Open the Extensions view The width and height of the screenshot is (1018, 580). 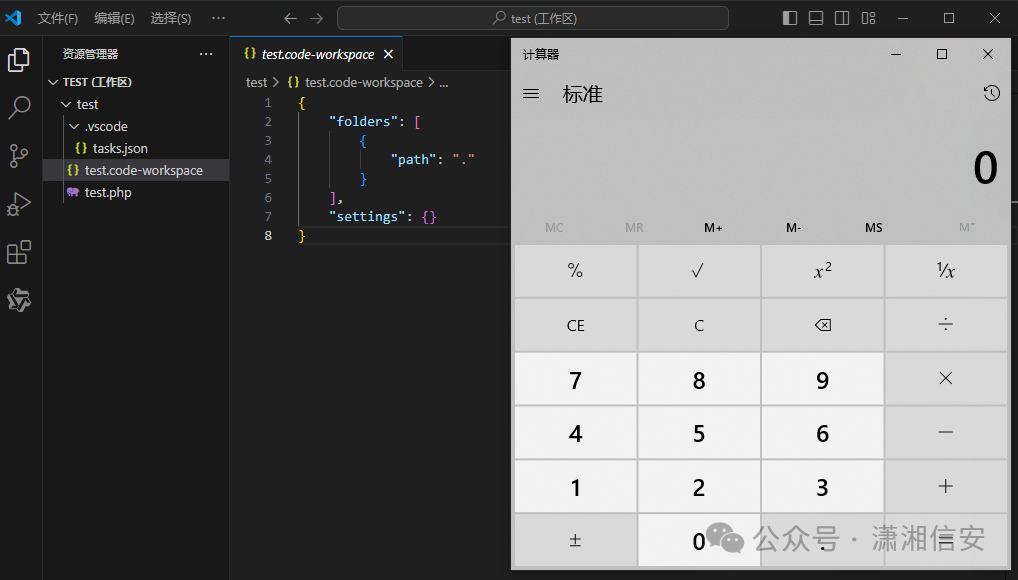pos(19,252)
